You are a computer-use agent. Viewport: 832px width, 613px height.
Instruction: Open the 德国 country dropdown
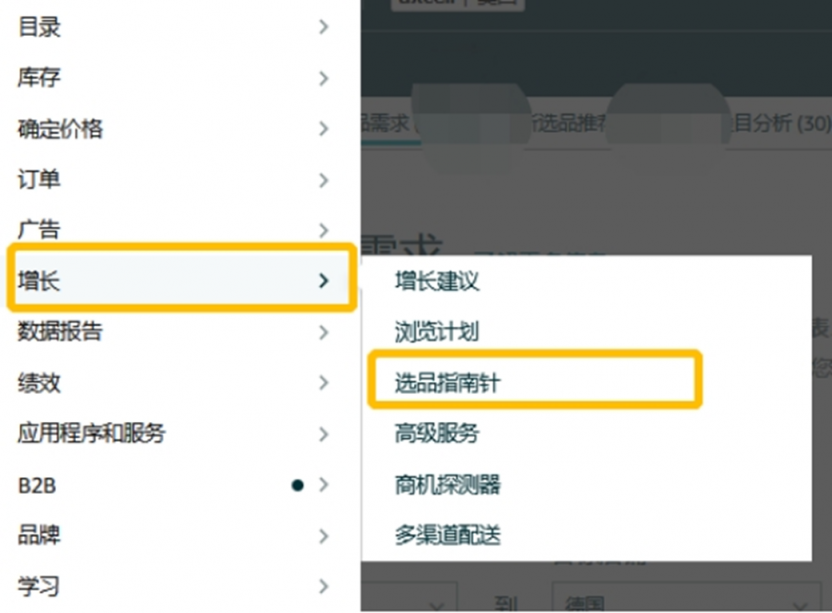click(x=687, y=599)
